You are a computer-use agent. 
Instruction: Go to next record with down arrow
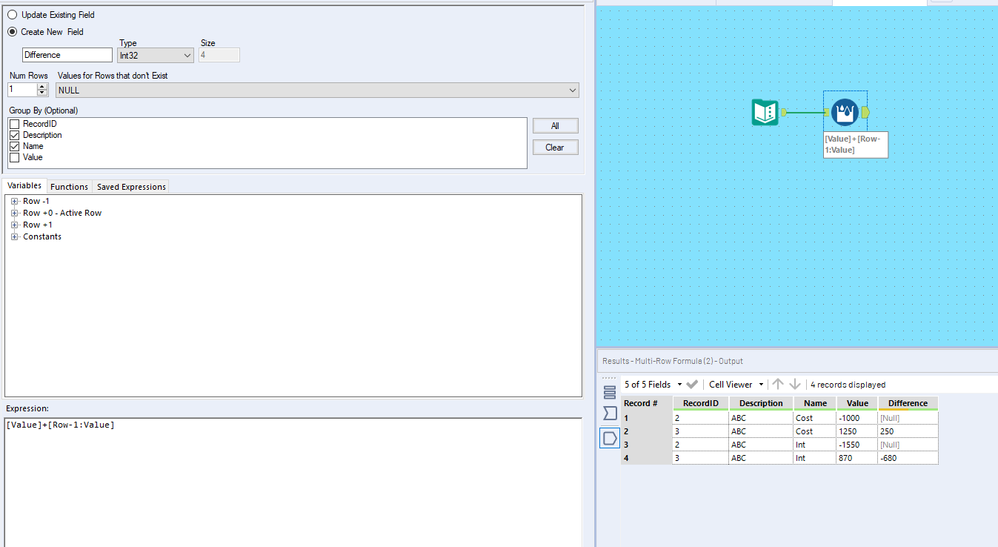(795, 384)
